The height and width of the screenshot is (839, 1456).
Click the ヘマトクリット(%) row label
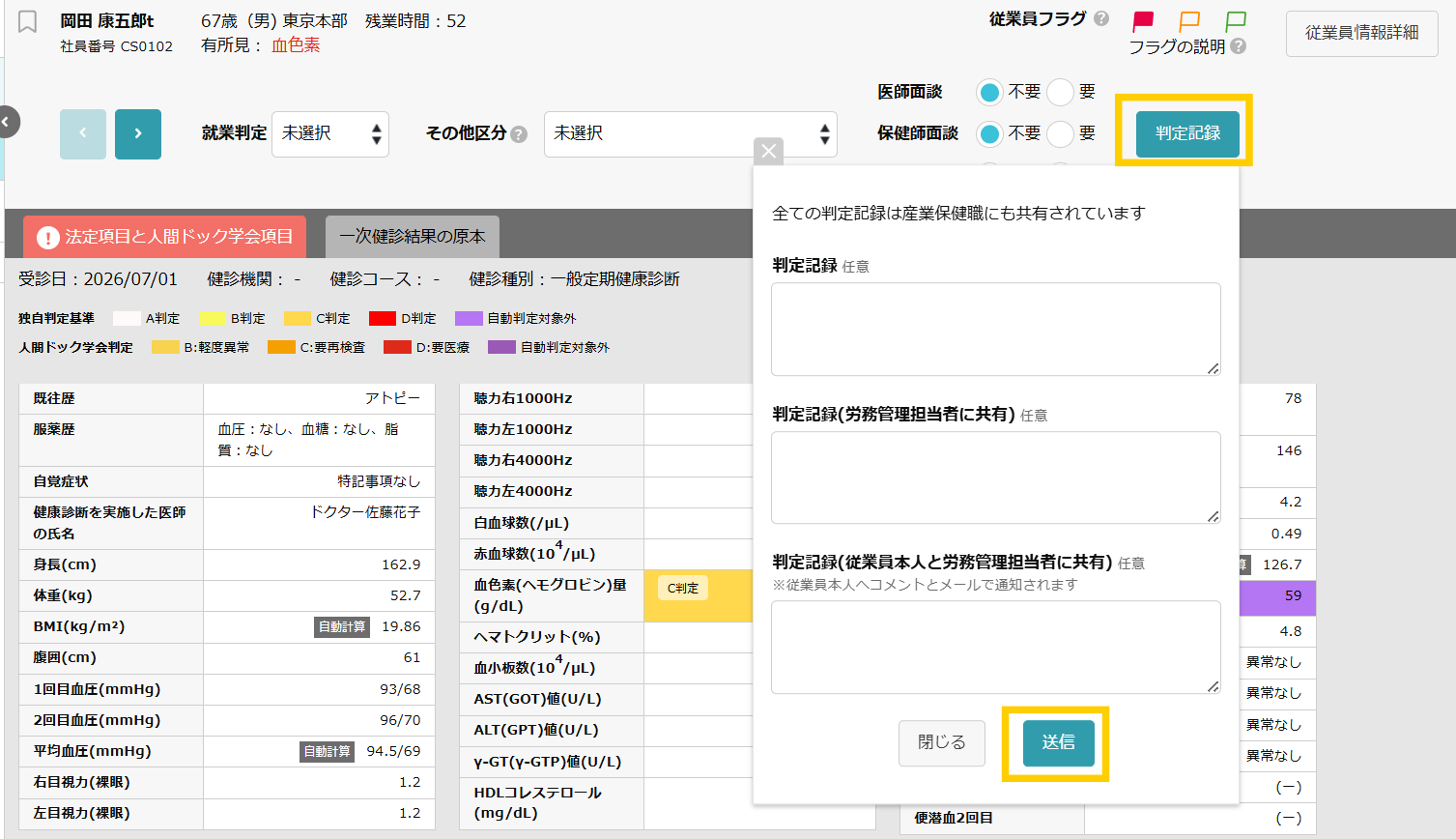(x=537, y=637)
